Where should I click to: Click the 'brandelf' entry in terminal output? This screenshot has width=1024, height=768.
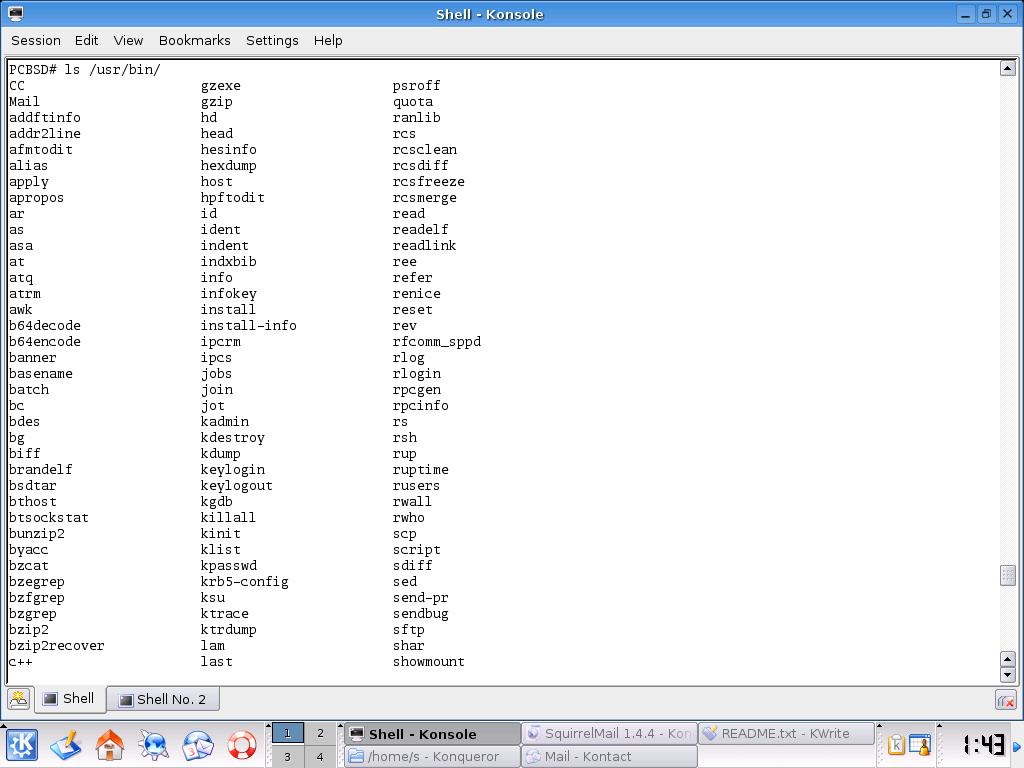[40, 470]
